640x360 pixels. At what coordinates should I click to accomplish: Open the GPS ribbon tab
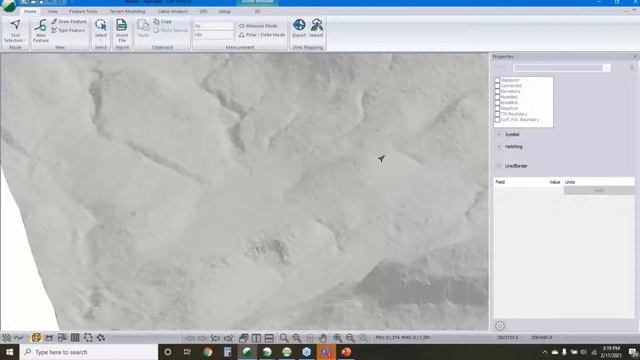point(203,11)
